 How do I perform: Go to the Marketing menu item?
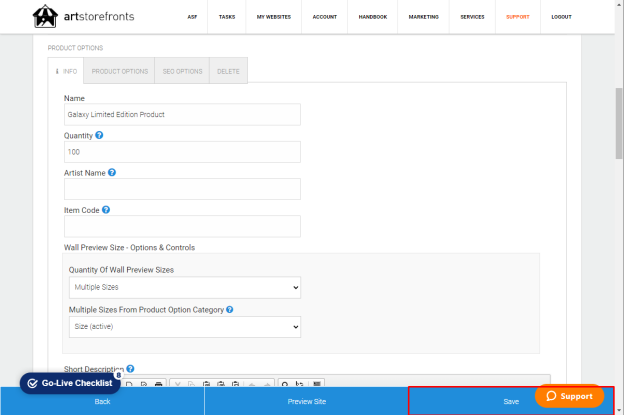coord(423,17)
